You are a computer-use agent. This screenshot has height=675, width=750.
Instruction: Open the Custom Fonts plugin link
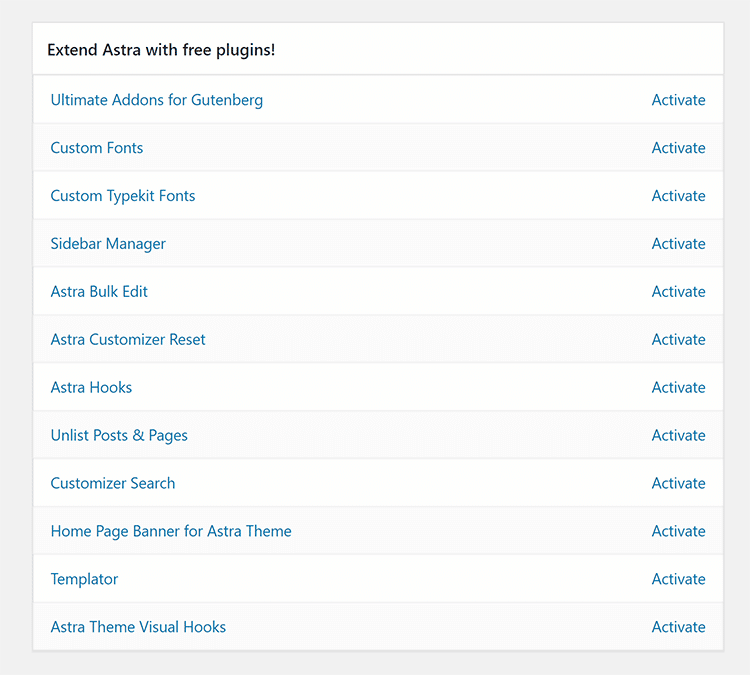pos(97,148)
